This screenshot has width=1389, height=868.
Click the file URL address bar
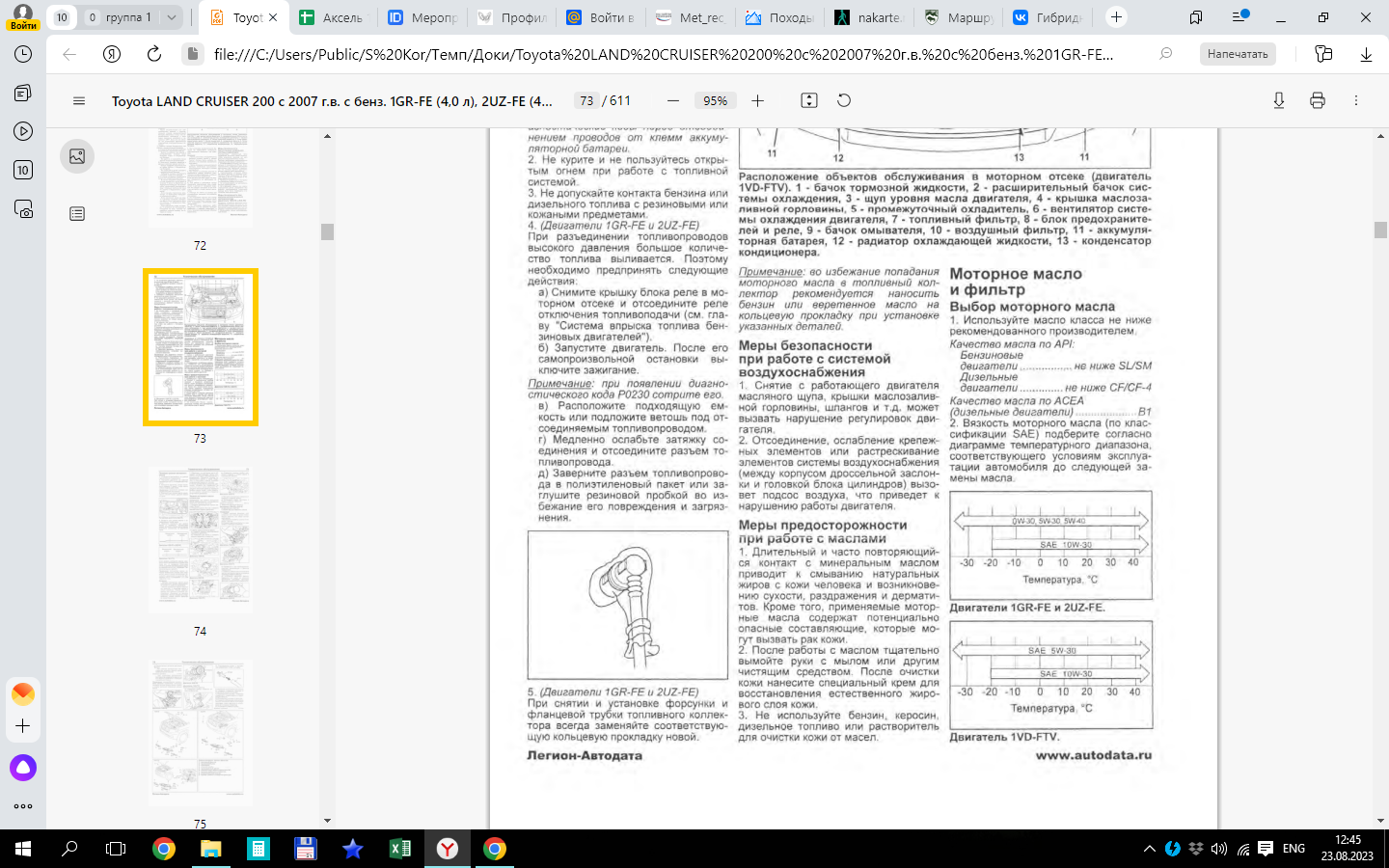click(664, 54)
